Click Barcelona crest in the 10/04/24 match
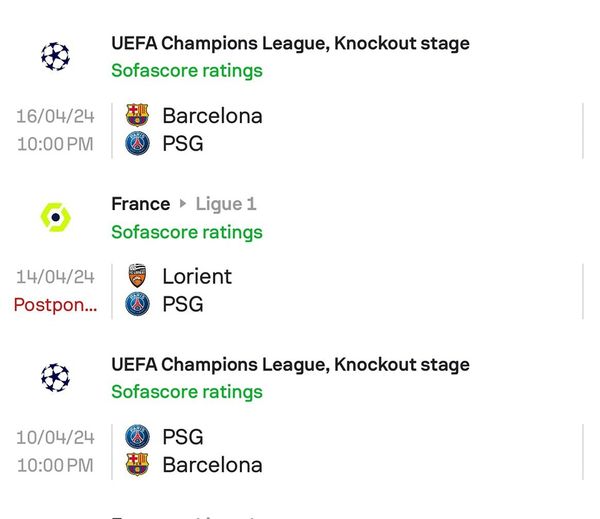The width and height of the screenshot is (600, 519). (x=137, y=464)
